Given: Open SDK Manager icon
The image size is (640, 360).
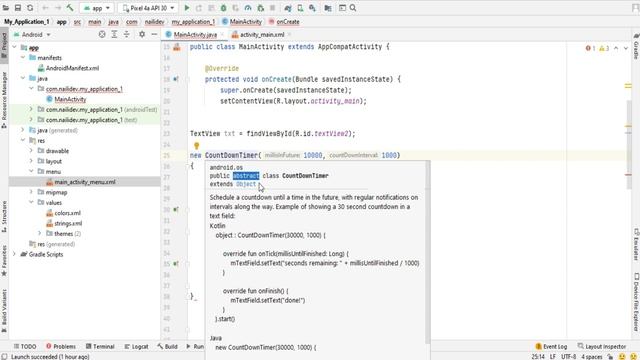Looking at the screenshot, I should point(312,8).
